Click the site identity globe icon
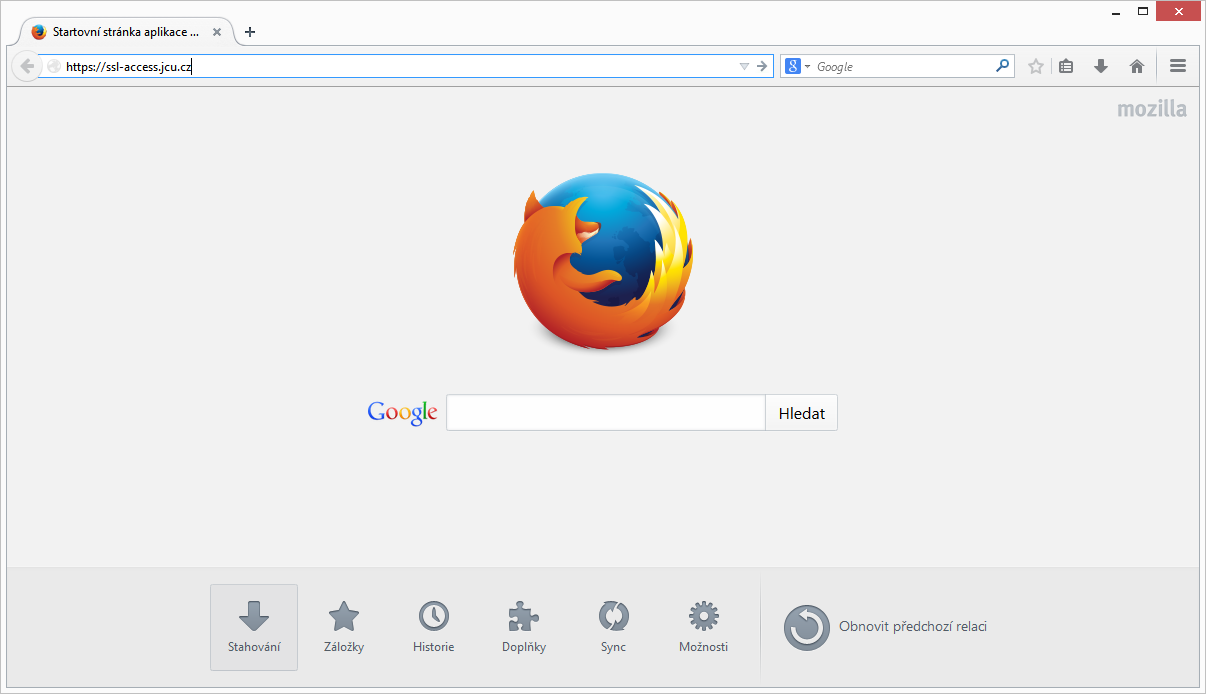 [53, 66]
